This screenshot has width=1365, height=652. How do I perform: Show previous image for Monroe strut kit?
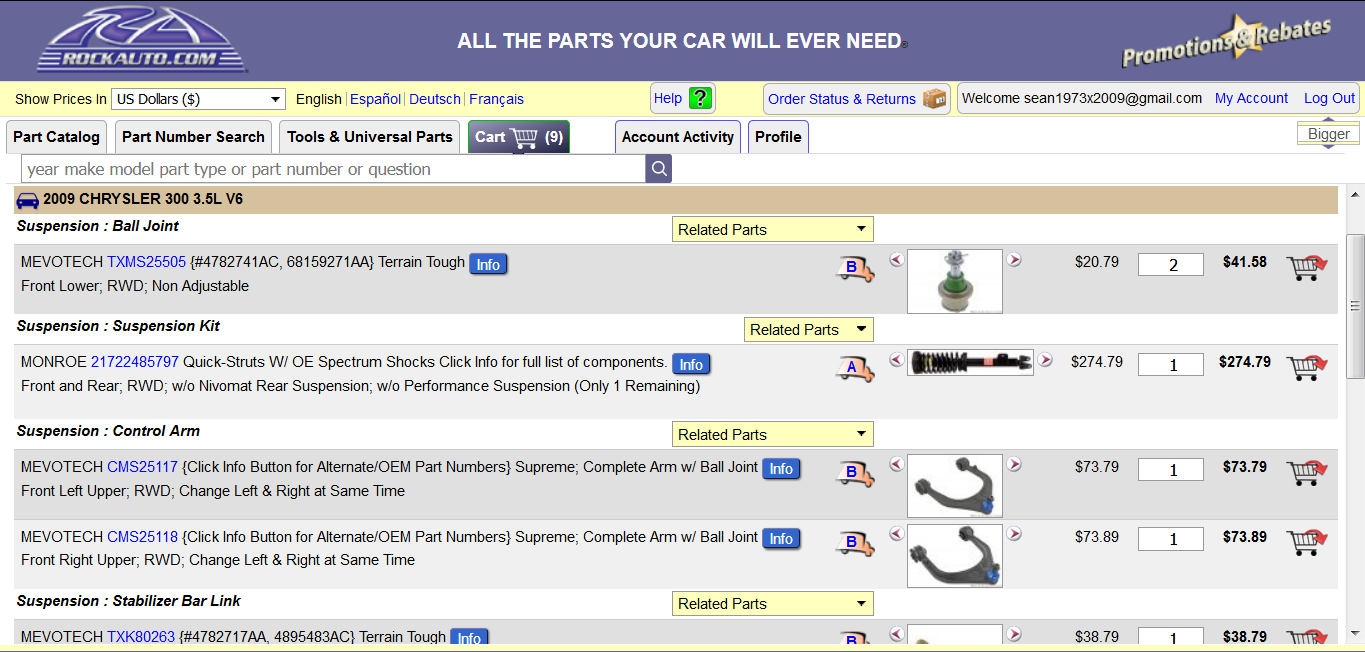pos(896,360)
